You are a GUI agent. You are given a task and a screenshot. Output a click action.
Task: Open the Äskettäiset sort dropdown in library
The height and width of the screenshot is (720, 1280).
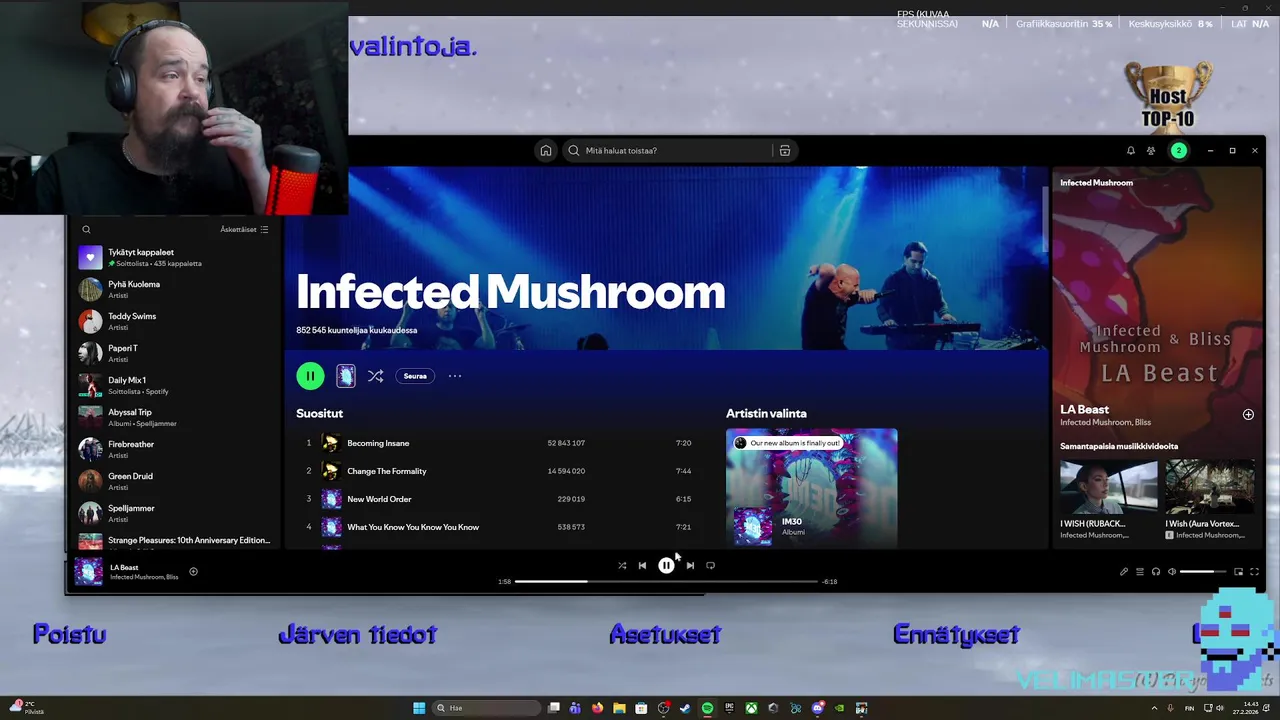(x=244, y=230)
